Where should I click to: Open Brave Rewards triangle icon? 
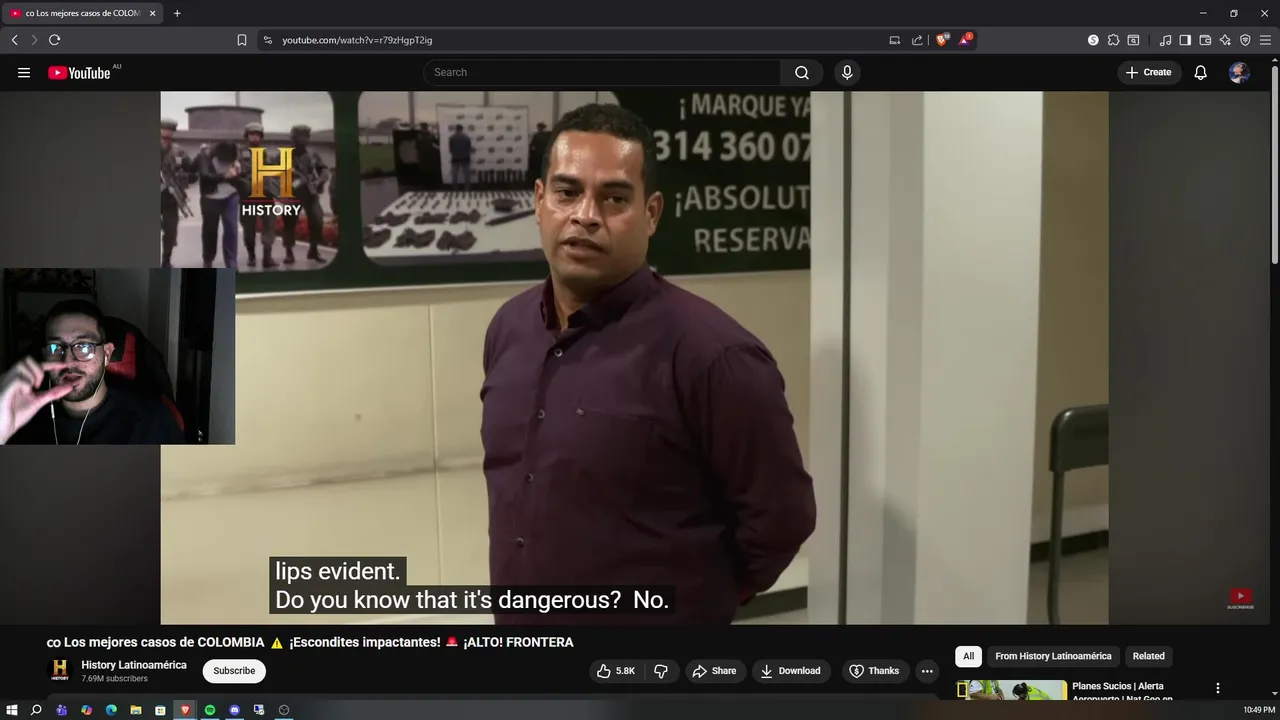click(x=965, y=40)
